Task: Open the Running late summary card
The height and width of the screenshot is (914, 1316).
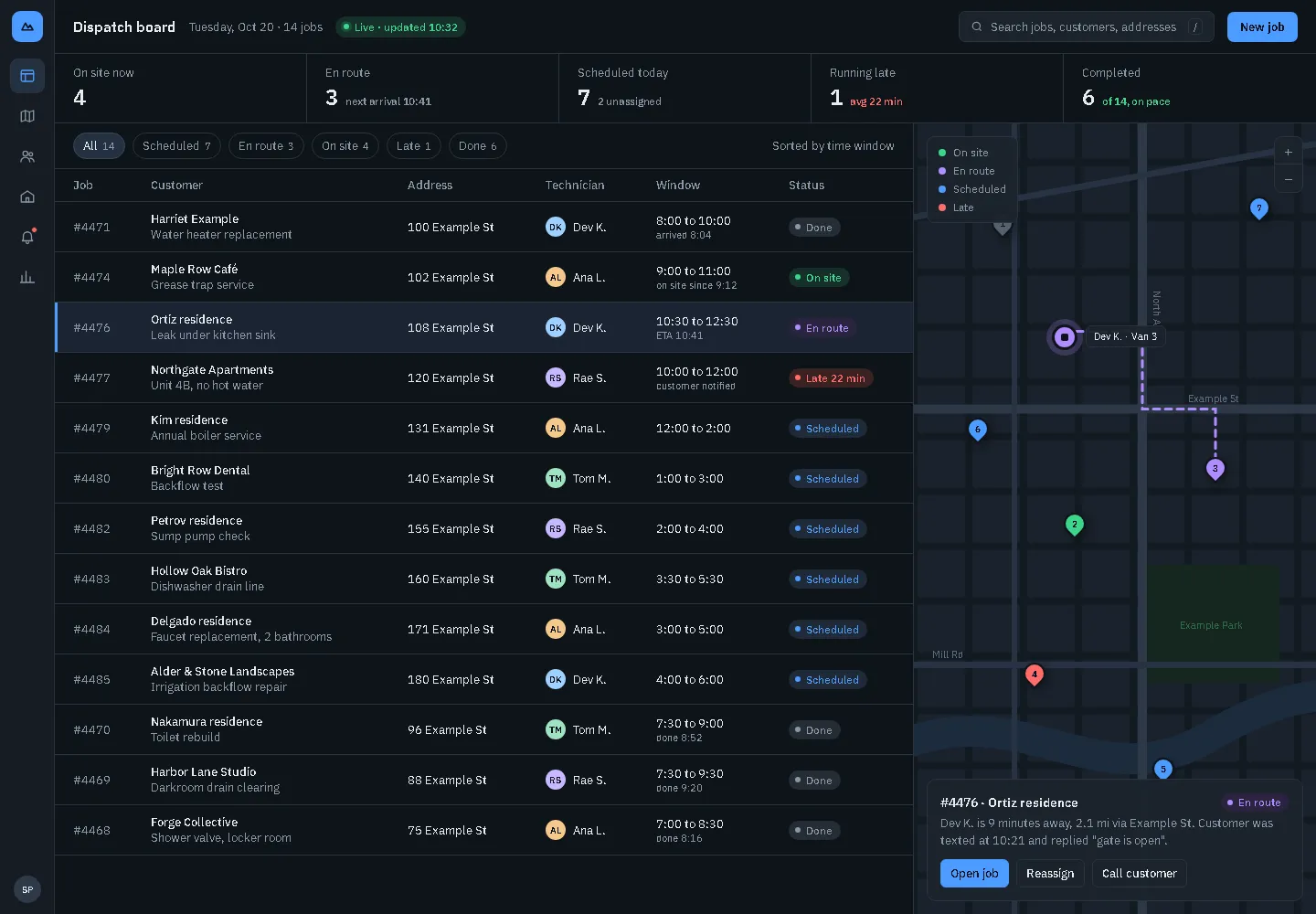Action: 937,88
